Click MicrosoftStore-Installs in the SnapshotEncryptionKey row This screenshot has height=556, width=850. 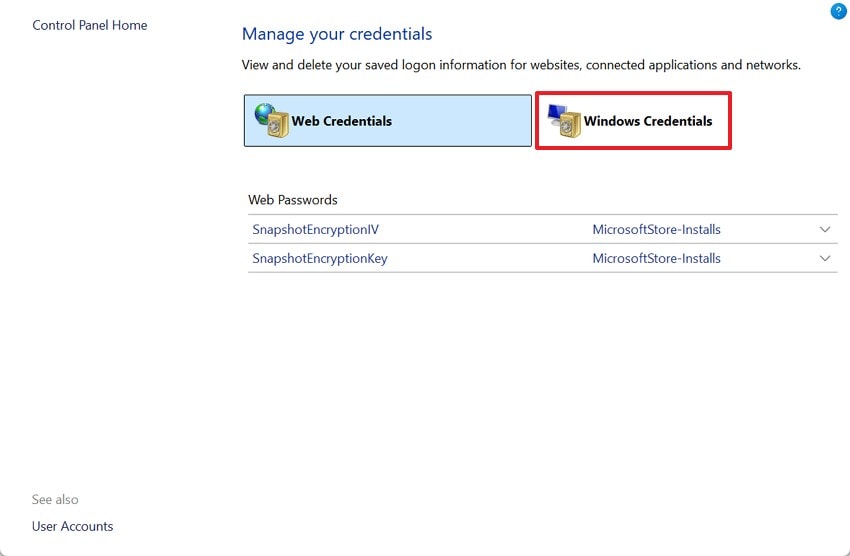656,258
